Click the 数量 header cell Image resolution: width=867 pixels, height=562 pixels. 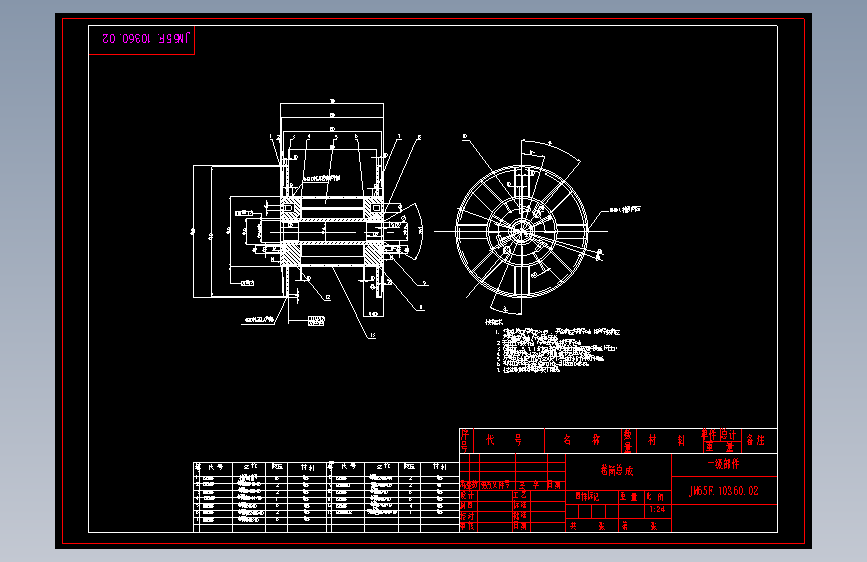point(628,441)
